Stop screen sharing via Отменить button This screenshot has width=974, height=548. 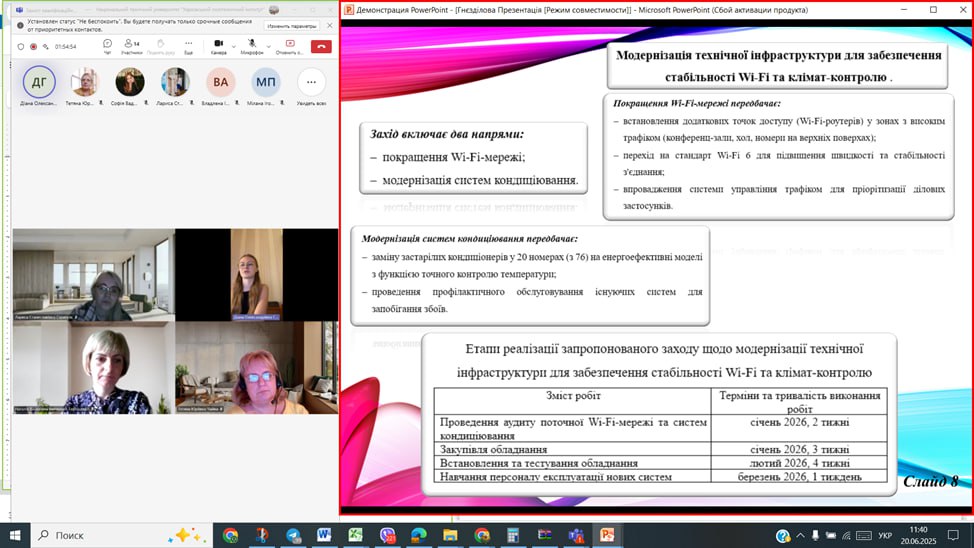point(290,45)
